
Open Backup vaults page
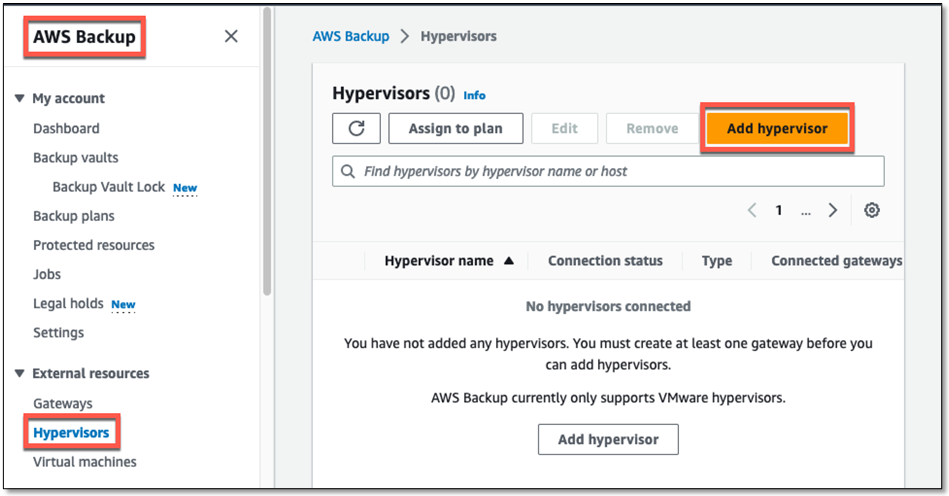[76, 157]
